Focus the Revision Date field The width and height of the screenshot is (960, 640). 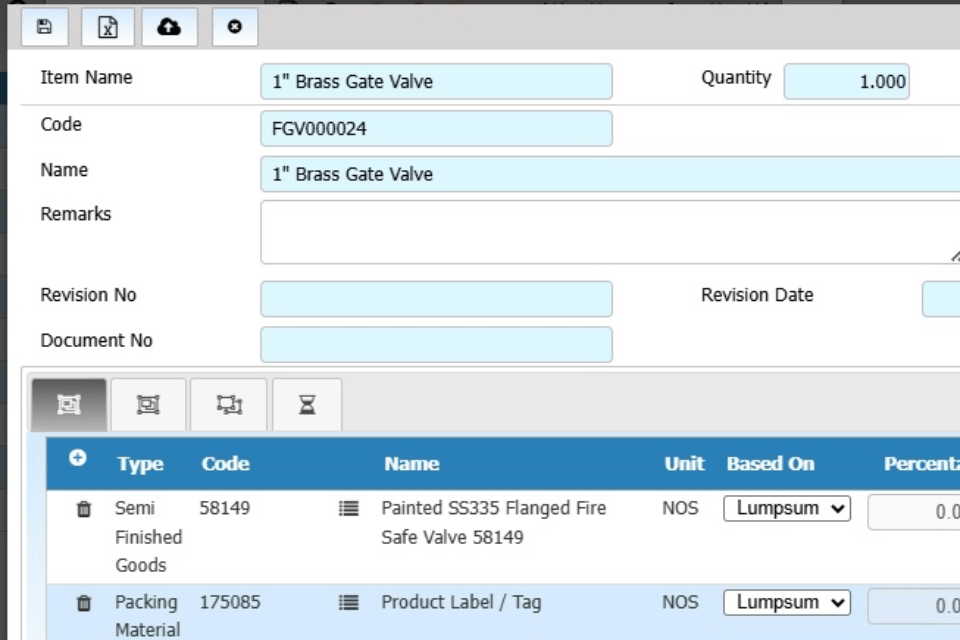[x=941, y=299]
